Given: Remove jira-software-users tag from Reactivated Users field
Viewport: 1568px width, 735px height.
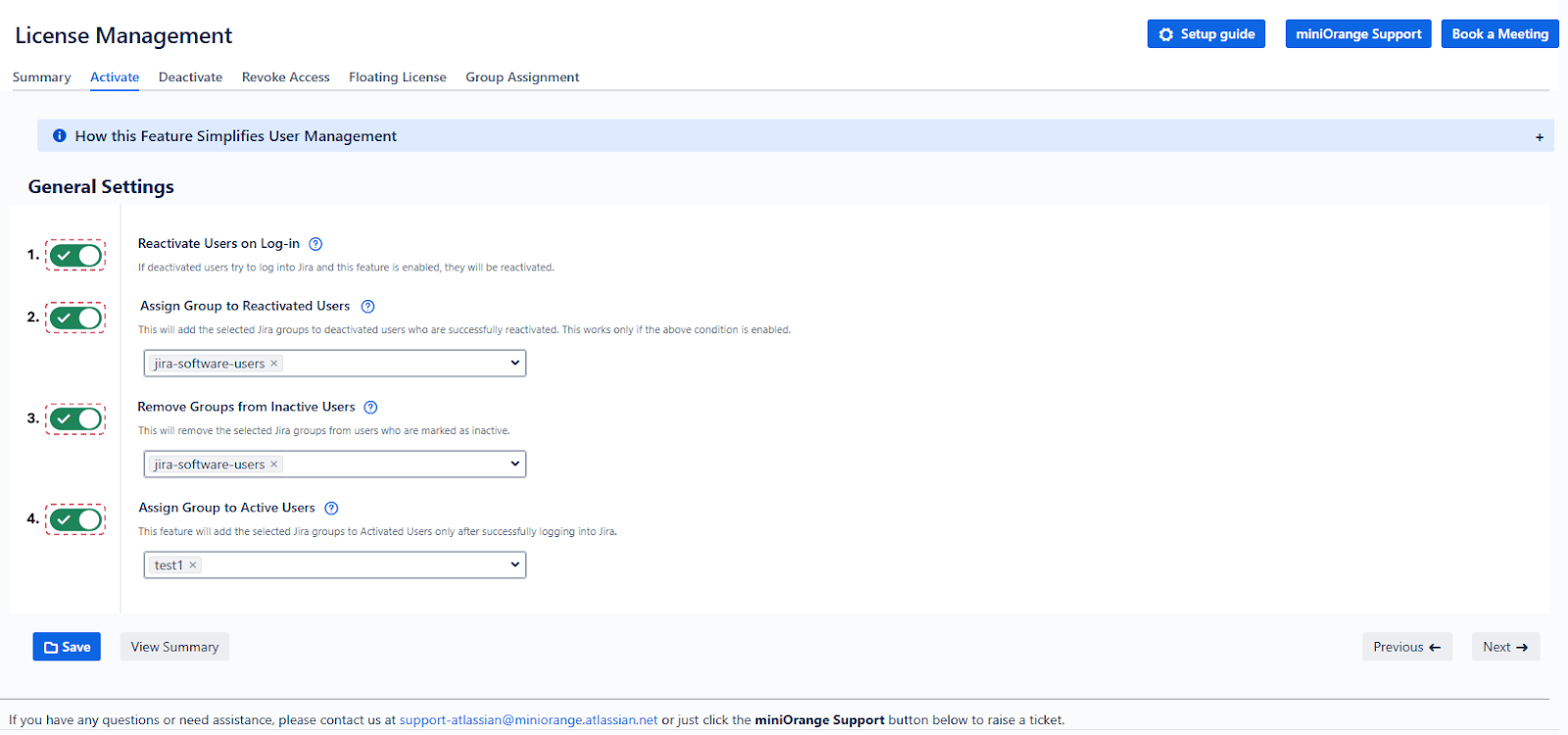Looking at the screenshot, I should click(x=274, y=364).
